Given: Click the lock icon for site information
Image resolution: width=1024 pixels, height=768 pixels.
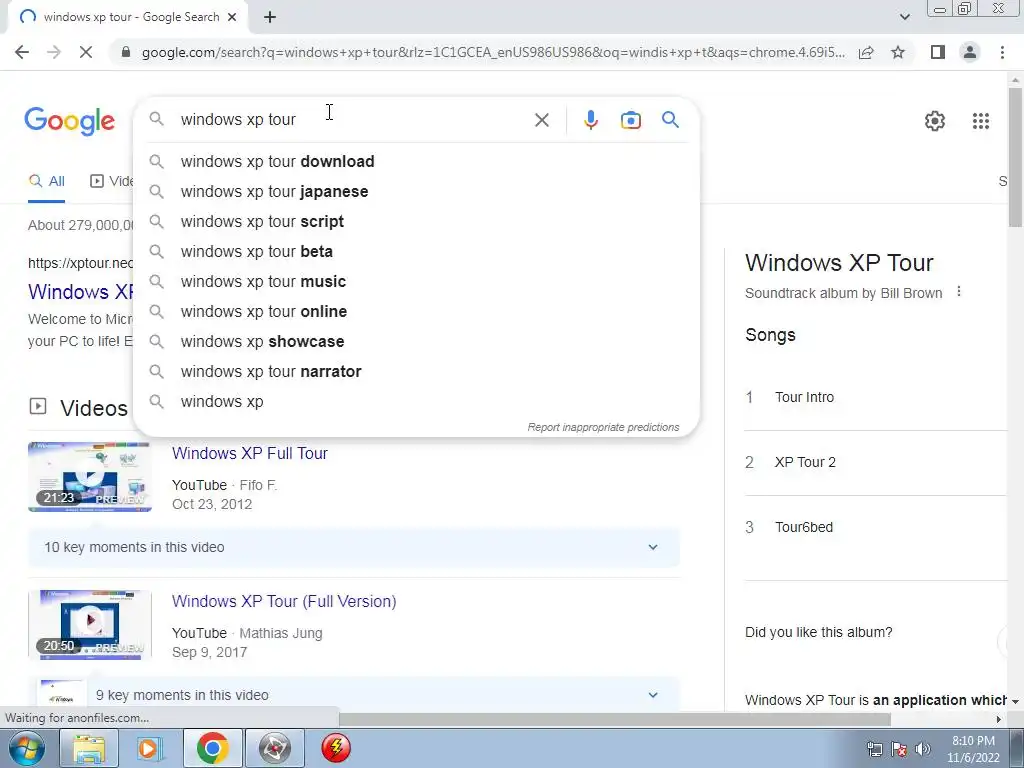Looking at the screenshot, I should click(126, 52).
